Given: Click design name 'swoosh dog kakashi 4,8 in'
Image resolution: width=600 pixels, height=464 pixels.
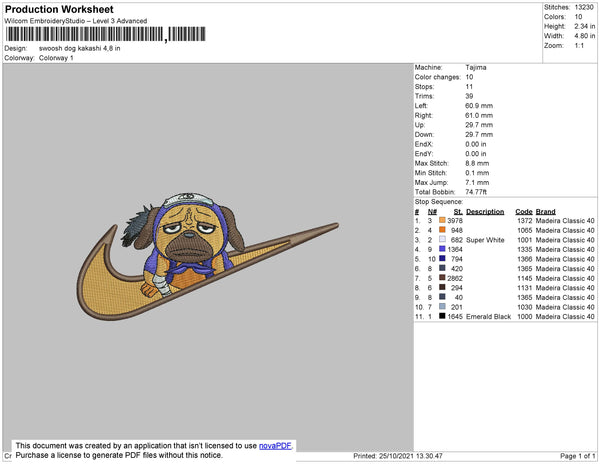Looking at the screenshot, I should click(x=80, y=48).
